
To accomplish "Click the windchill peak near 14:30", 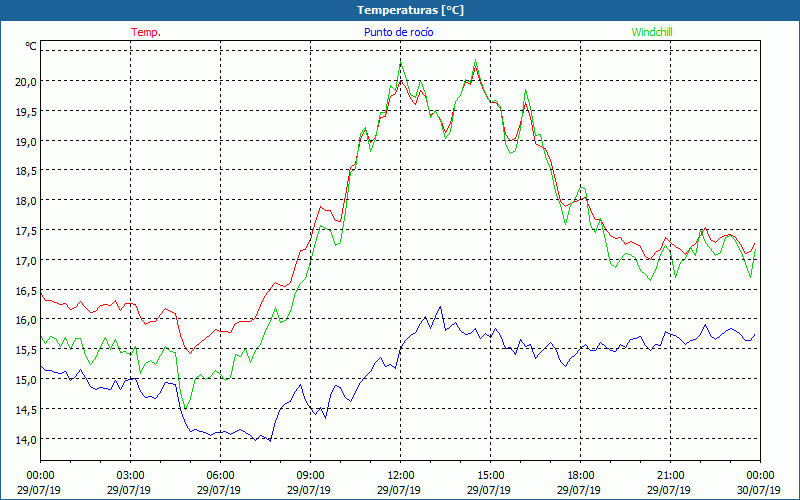I will click(x=476, y=60).
